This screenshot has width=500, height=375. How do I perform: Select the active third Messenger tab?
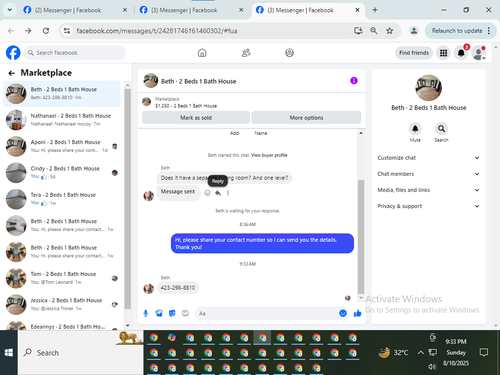[x=308, y=10]
